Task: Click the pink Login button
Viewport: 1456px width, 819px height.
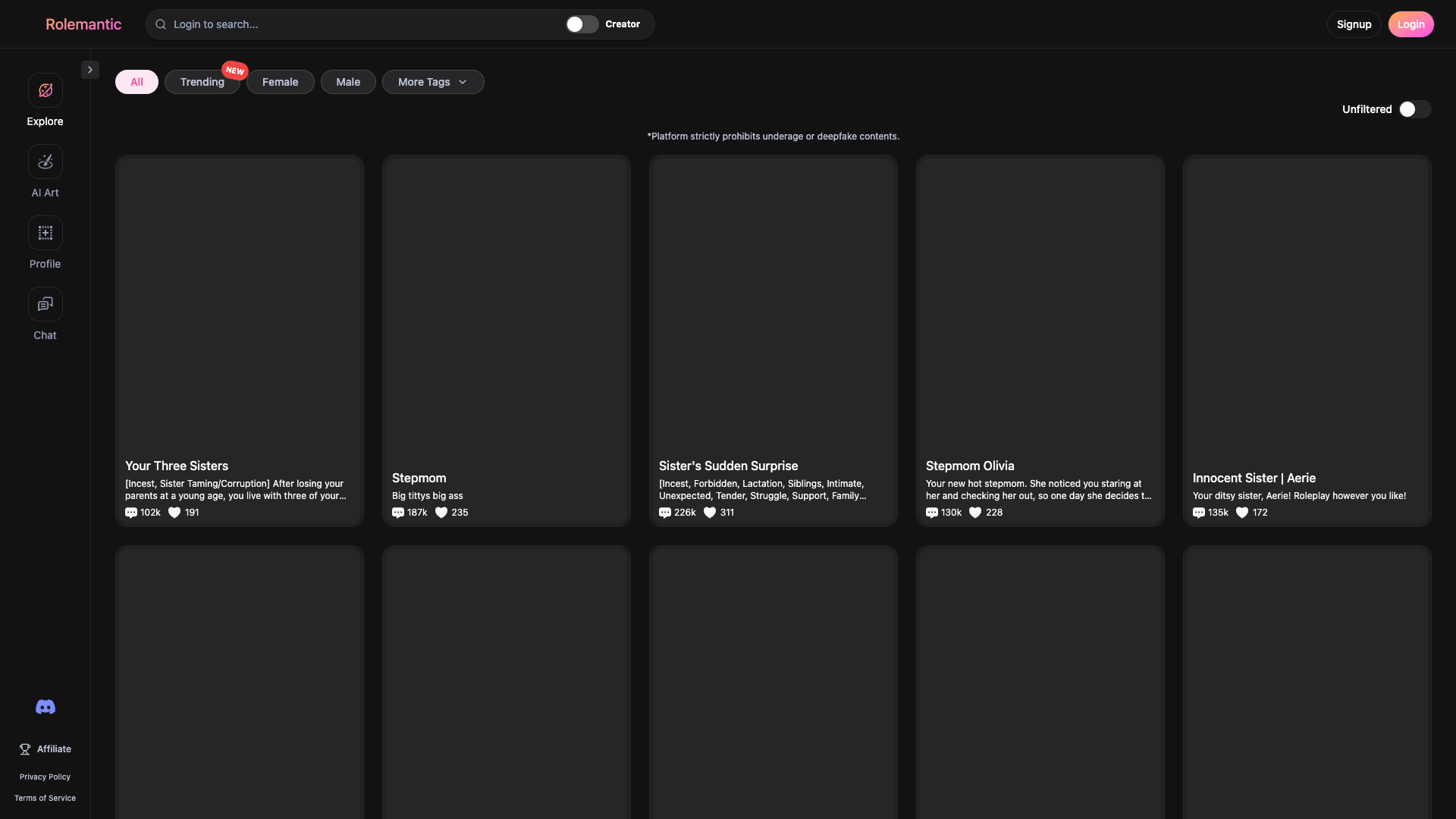Action: [1410, 24]
